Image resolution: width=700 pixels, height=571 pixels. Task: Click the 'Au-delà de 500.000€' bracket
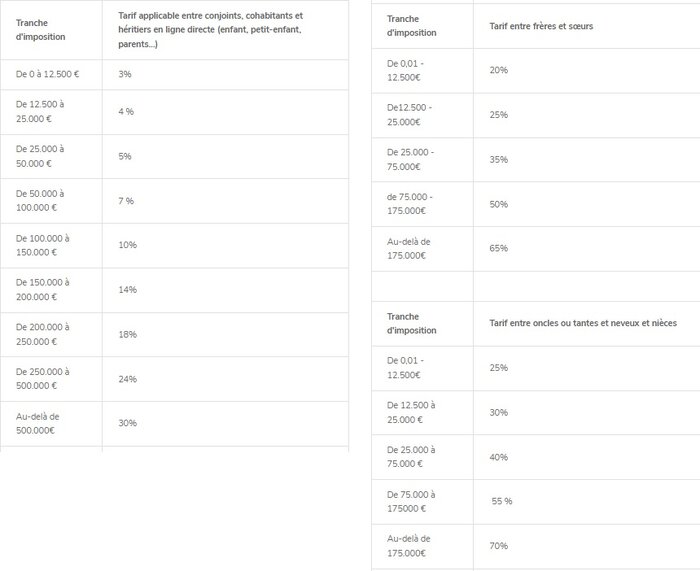[x=38, y=423]
